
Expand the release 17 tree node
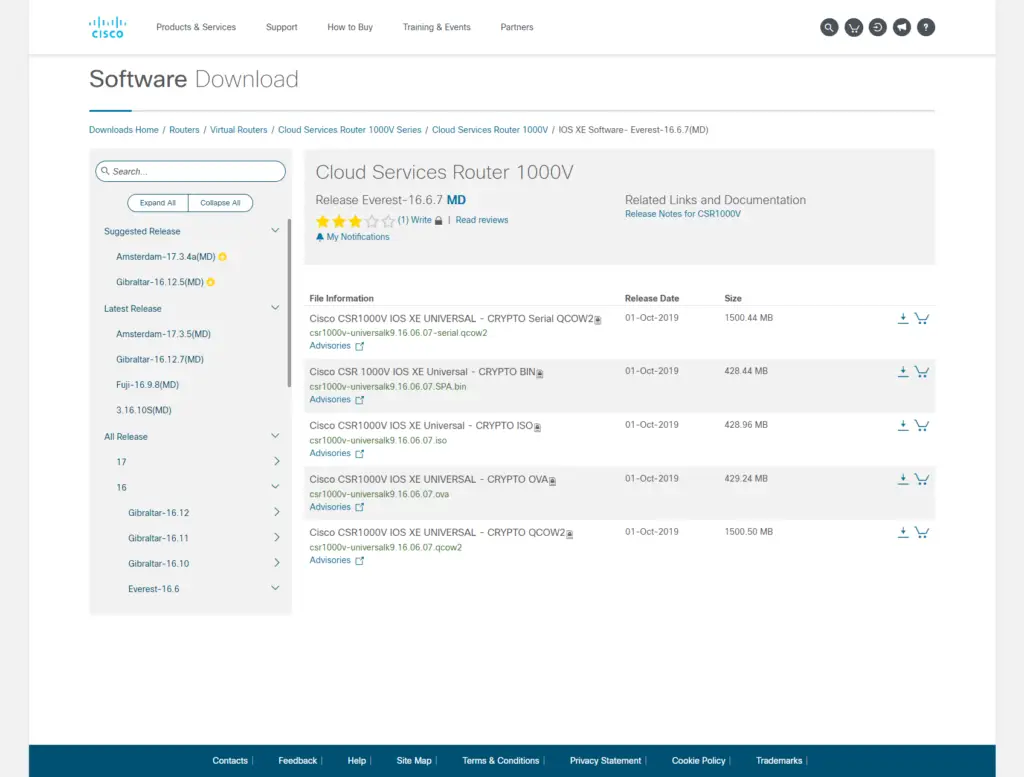pos(276,461)
